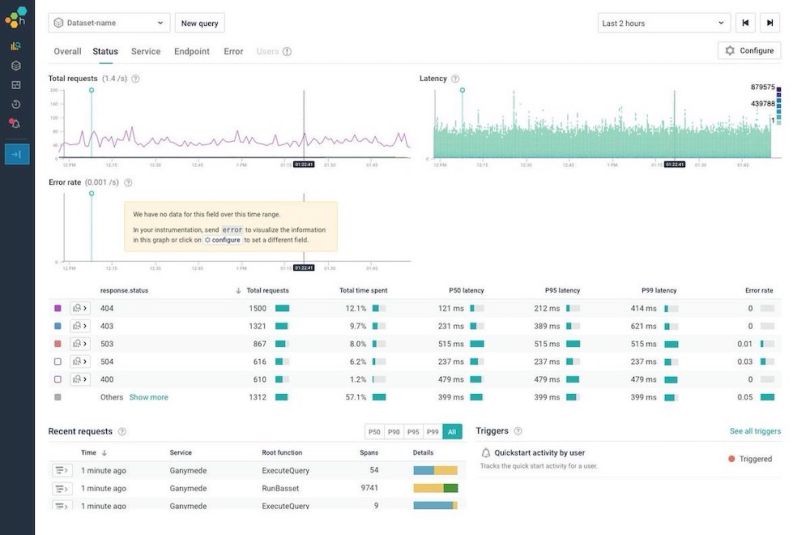Image resolution: width=810 pixels, height=535 pixels.
Task: Expand the 403 row query options
Action: pyautogui.click(x=79, y=326)
